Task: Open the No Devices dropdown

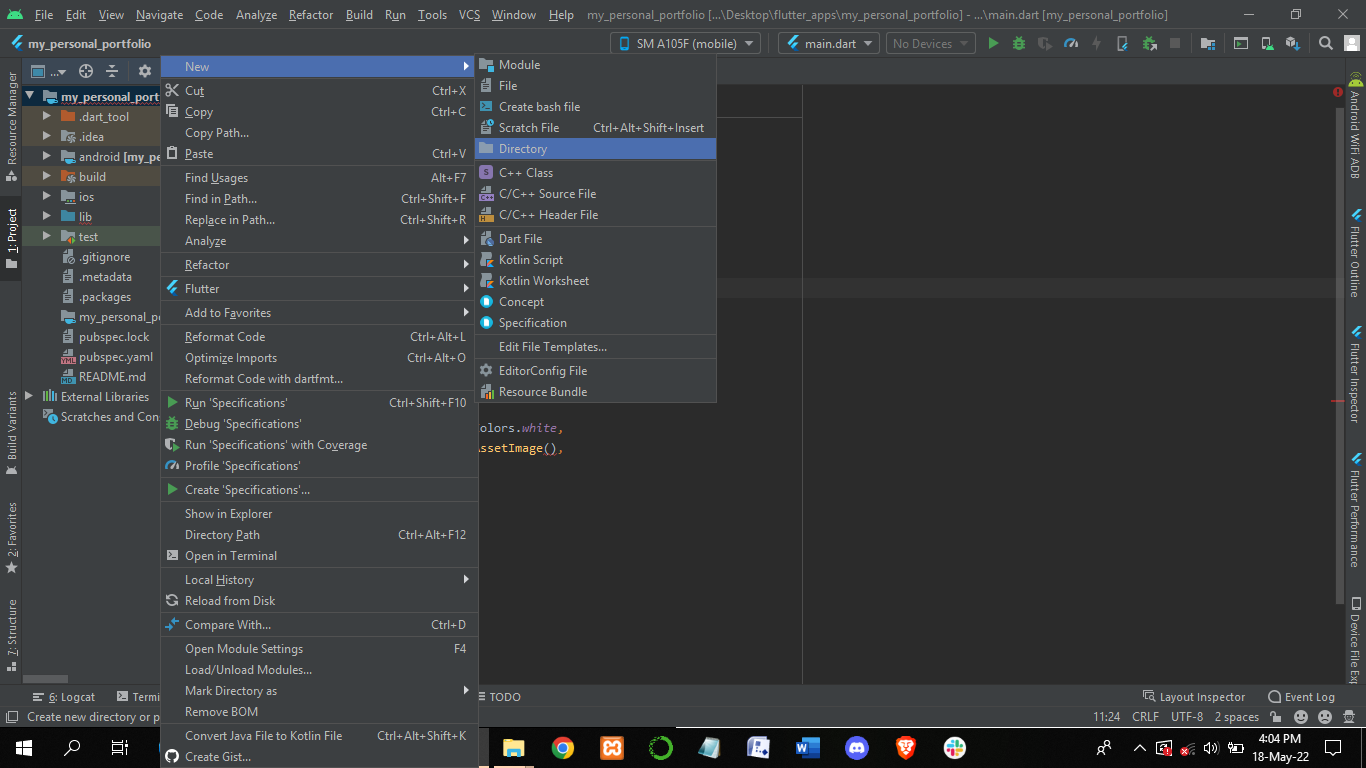Action: [x=930, y=43]
